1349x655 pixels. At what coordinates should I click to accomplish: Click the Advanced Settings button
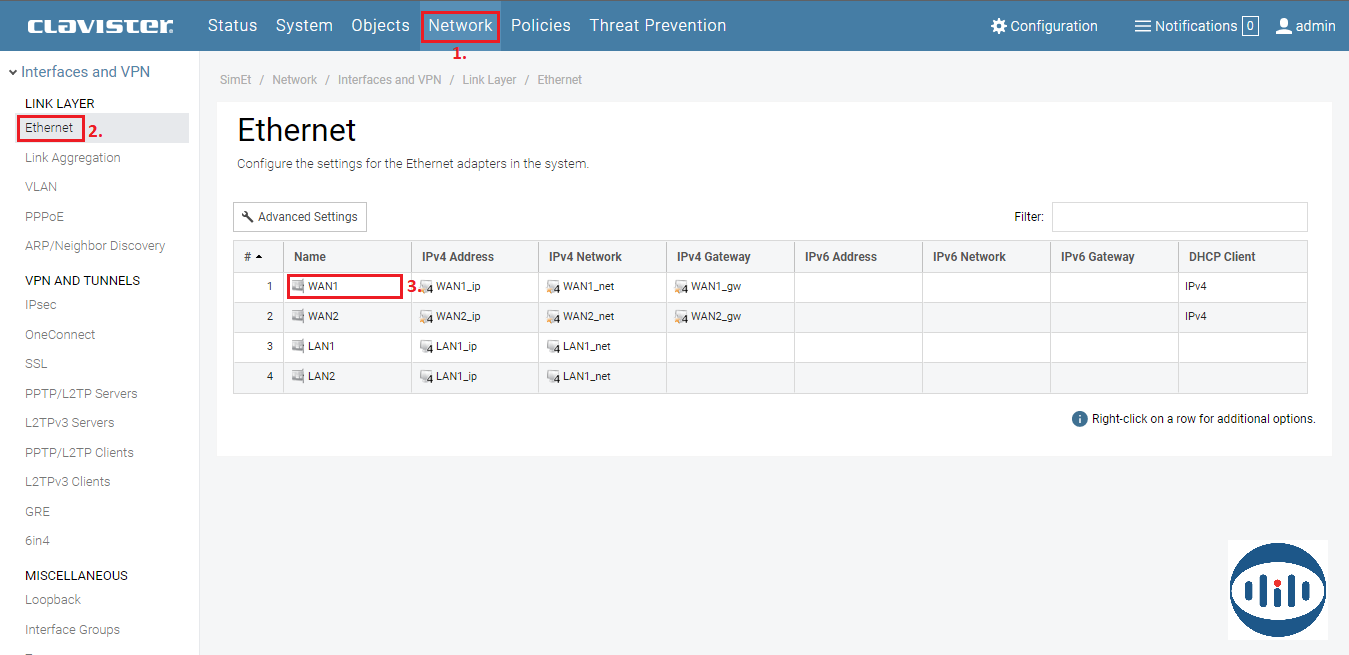300,217
